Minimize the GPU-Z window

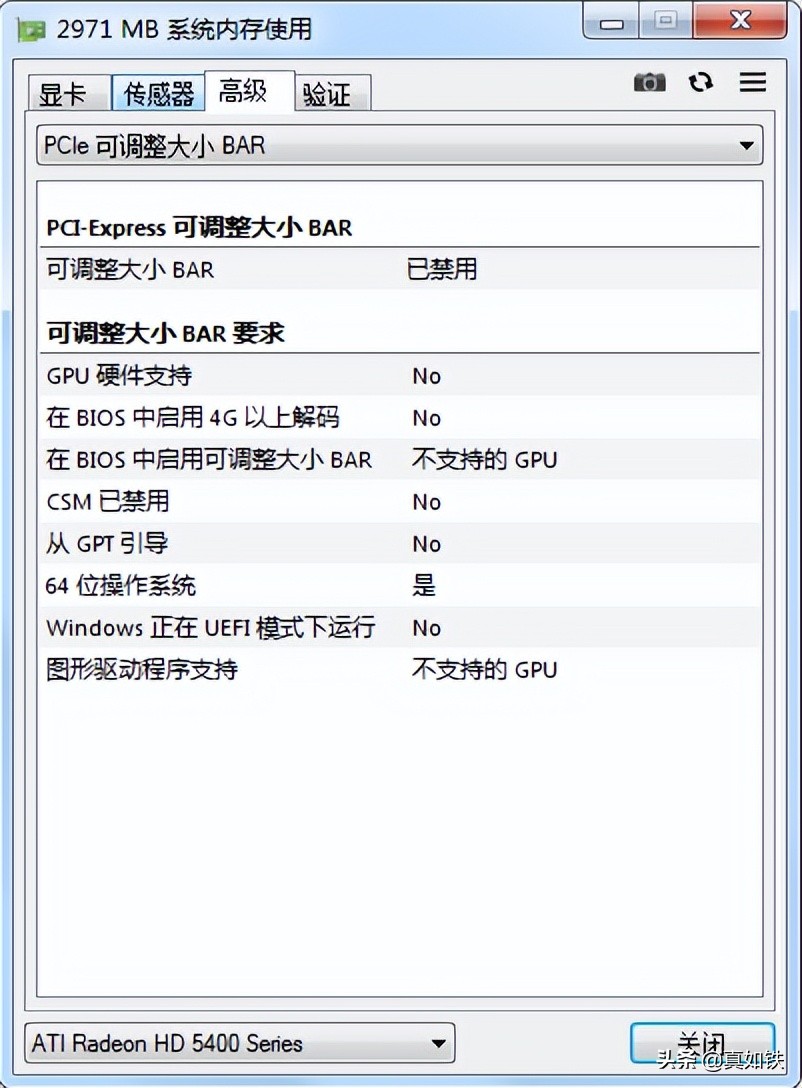[614, 21]
